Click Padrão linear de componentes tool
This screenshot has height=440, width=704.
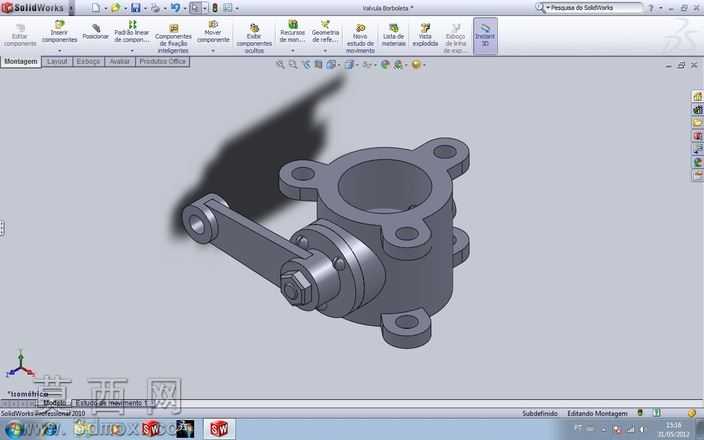132,31
